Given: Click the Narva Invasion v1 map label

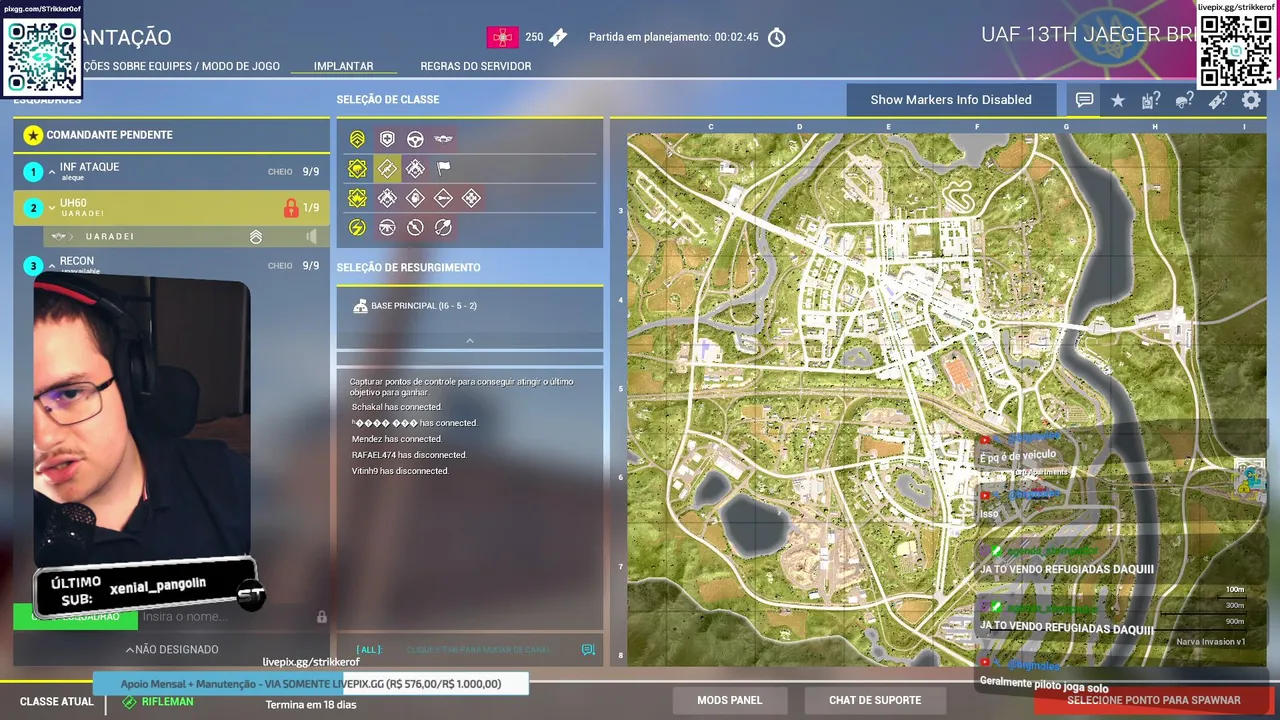Looking at the screenshot, I should [x=1210, y=642].
